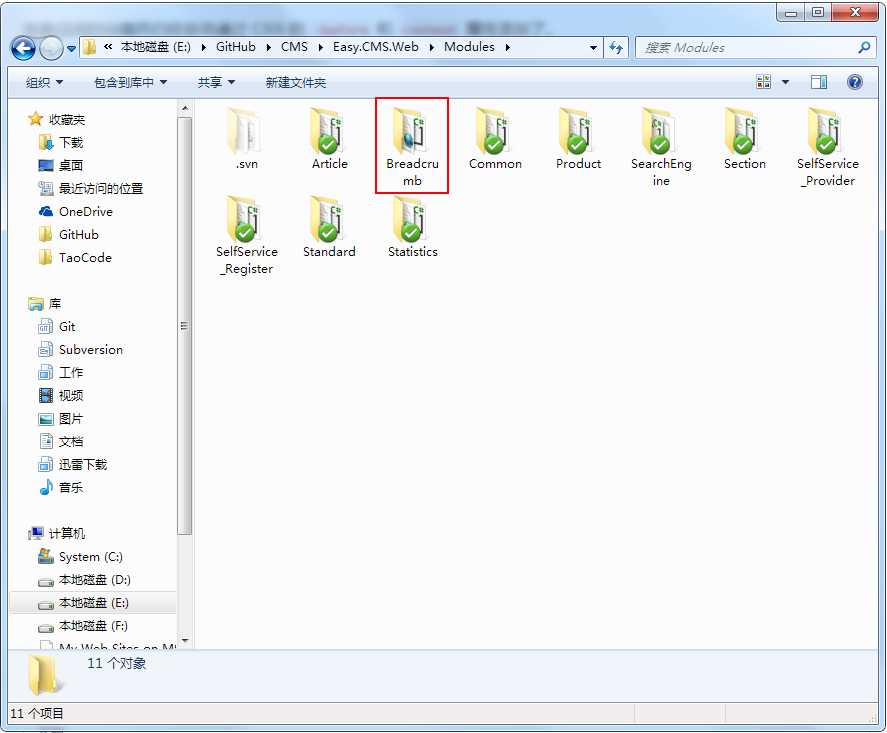The width and height of the screenshot is (887, 733).
Task: Expand arrow after Modules in breadcrumb
Action: (507, 48)
